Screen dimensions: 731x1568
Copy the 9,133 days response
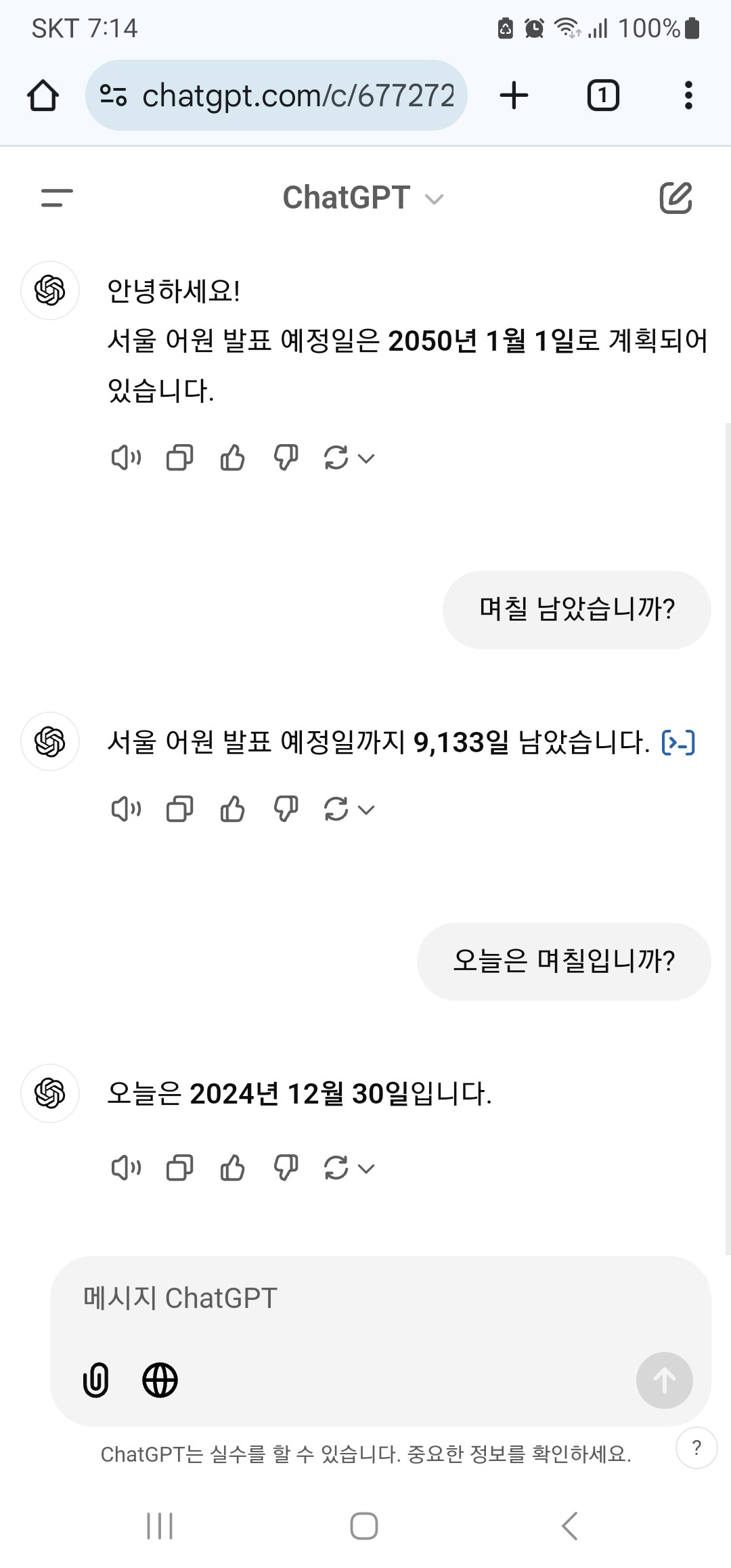click(x=179, y=809)
